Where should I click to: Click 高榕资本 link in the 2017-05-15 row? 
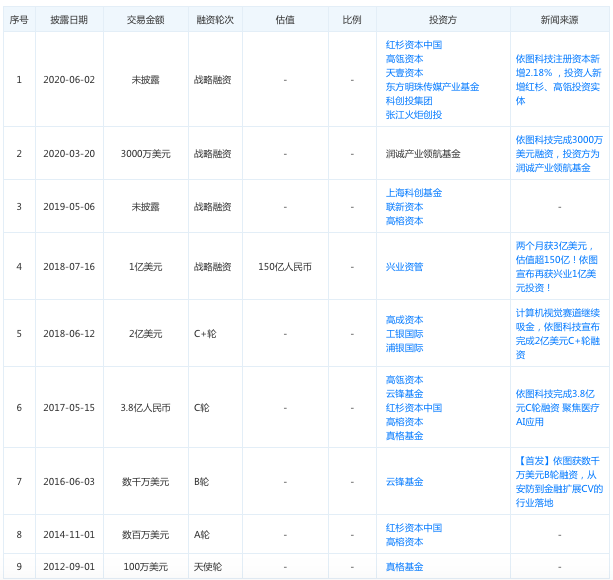[404, 422]
